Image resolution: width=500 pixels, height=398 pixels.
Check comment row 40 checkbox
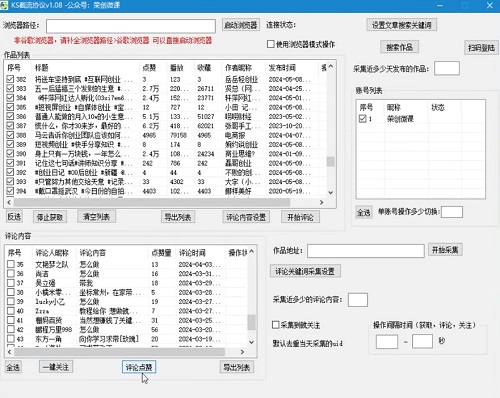(x=11, y=311)
